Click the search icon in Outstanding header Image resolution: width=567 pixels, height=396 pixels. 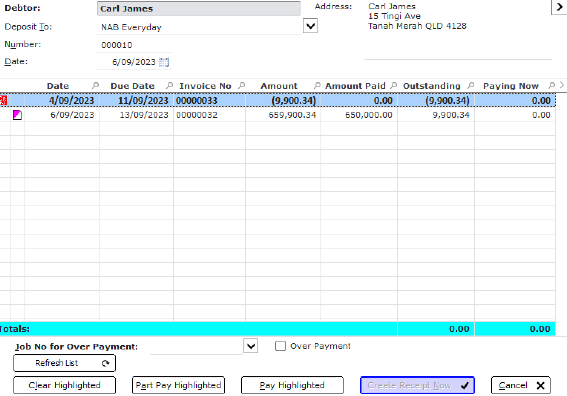470,86
